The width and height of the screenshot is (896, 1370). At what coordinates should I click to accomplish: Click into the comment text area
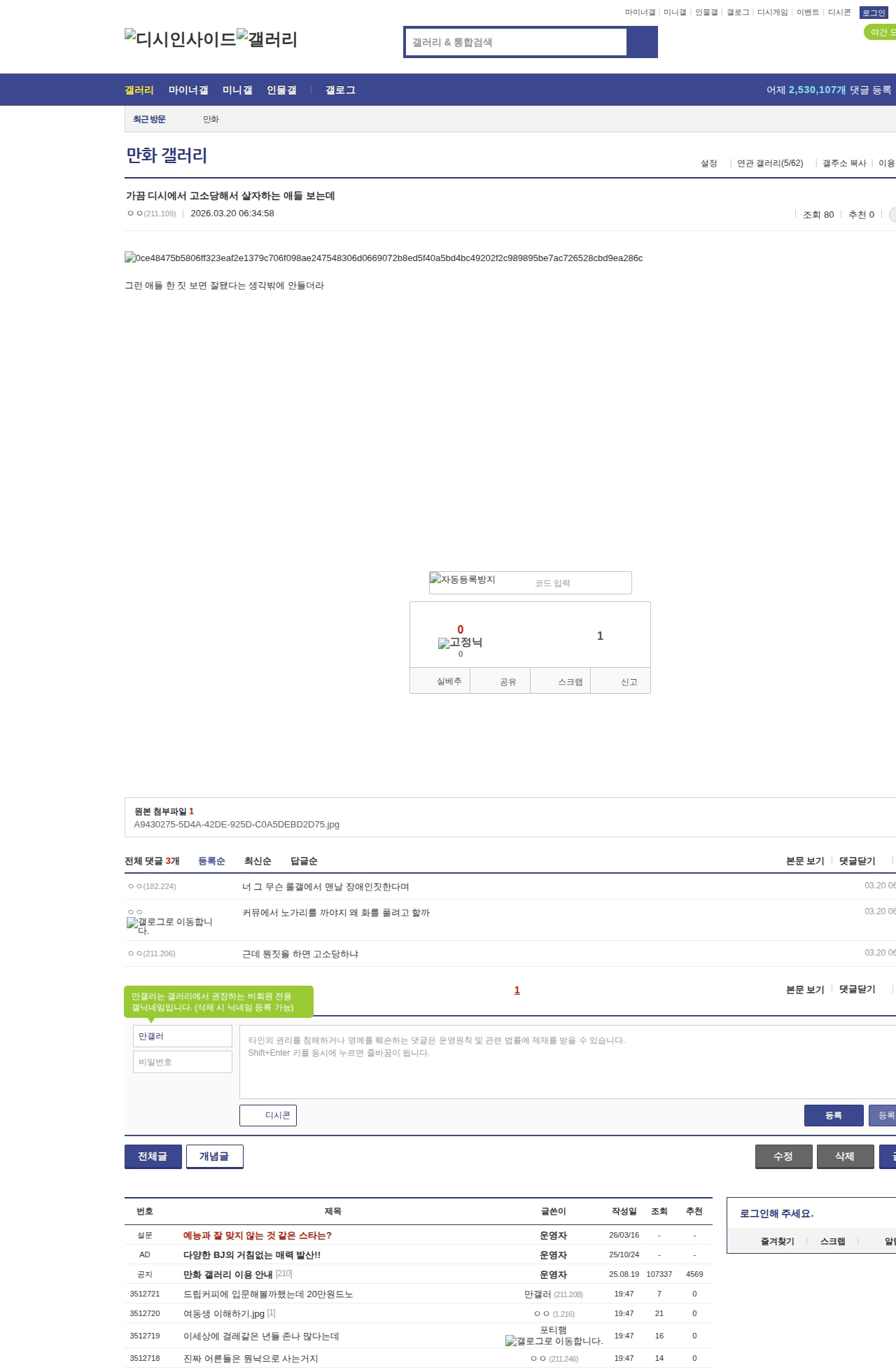[x=568, y=1062]
